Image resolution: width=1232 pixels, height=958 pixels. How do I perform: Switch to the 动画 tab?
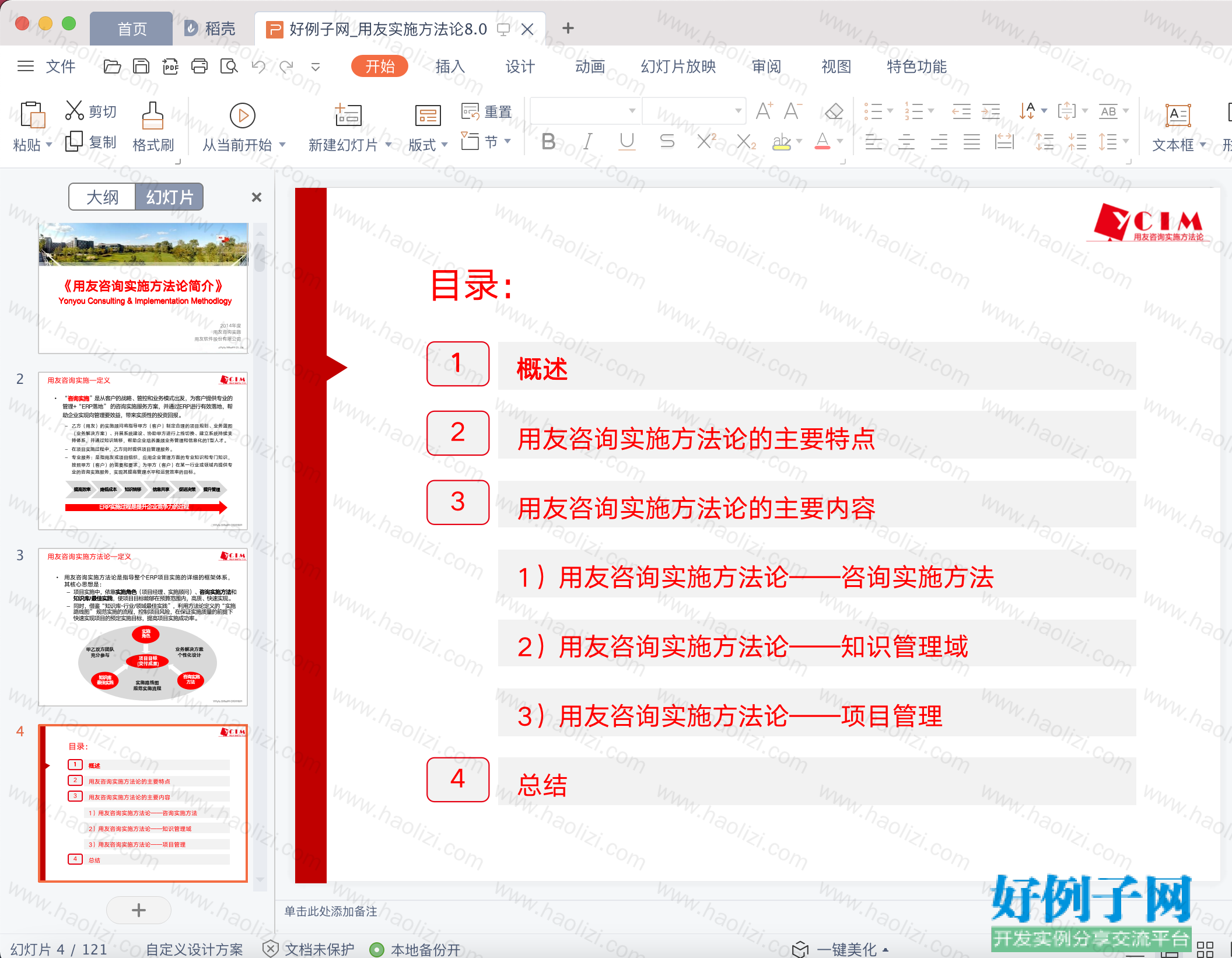590,67
